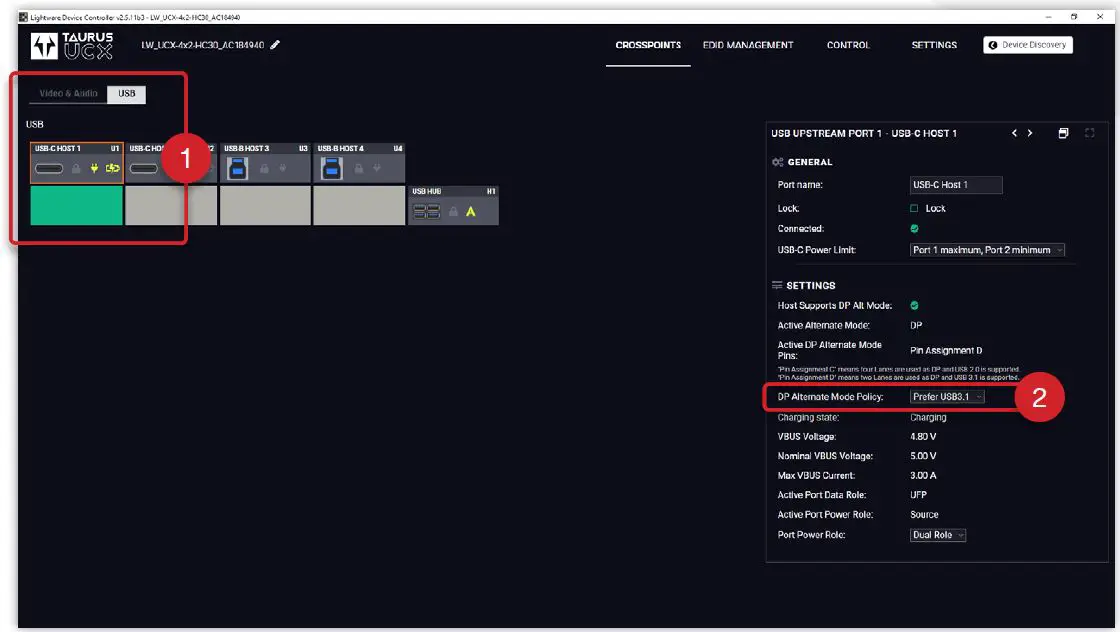
Task: Click device name LW_UCX-4x2-HC30 text
Action: point(203,45)
